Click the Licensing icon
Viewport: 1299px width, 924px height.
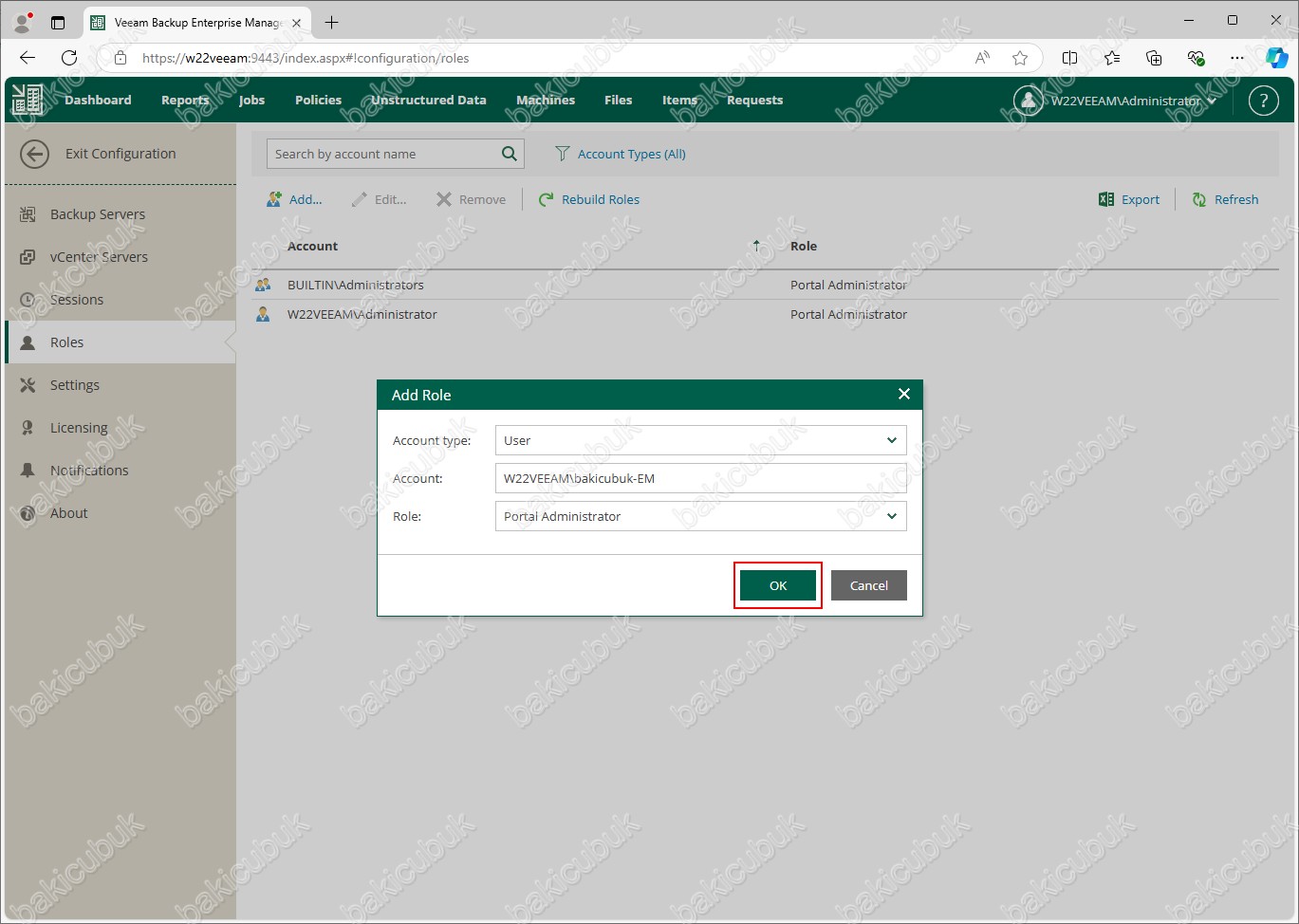point(28,428)
